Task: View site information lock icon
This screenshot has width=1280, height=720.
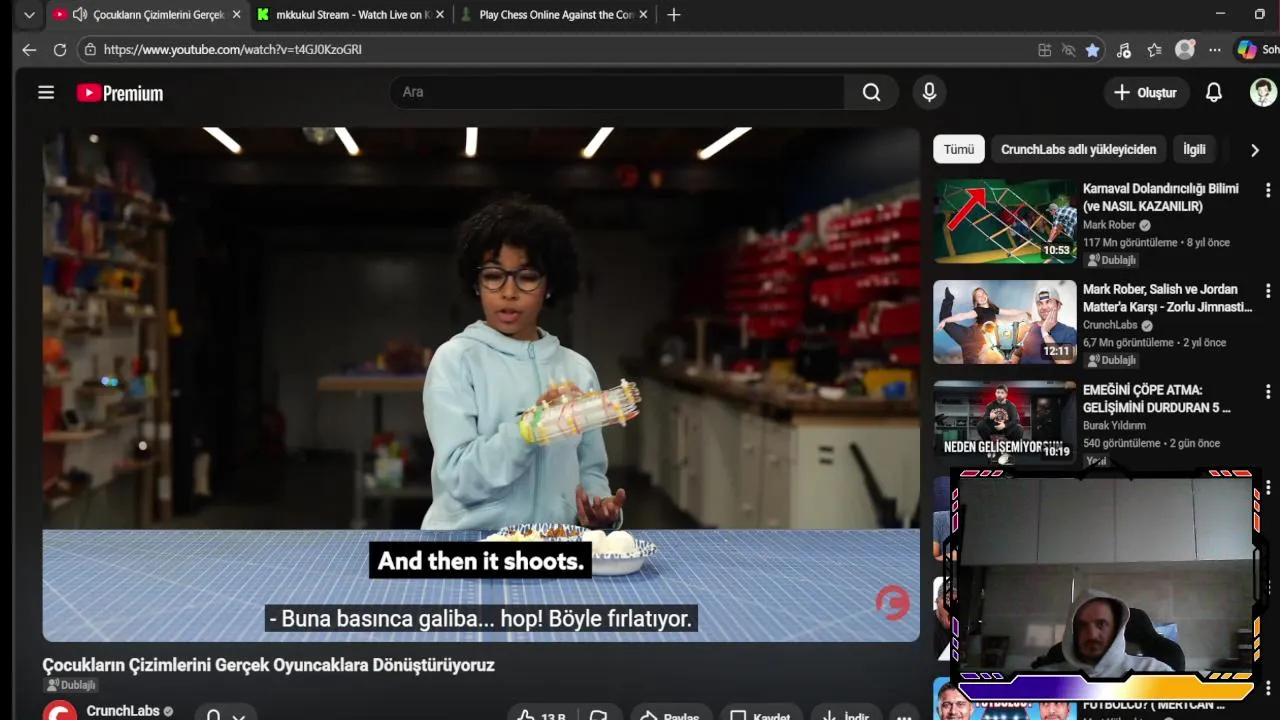Action: click(90, 49)
